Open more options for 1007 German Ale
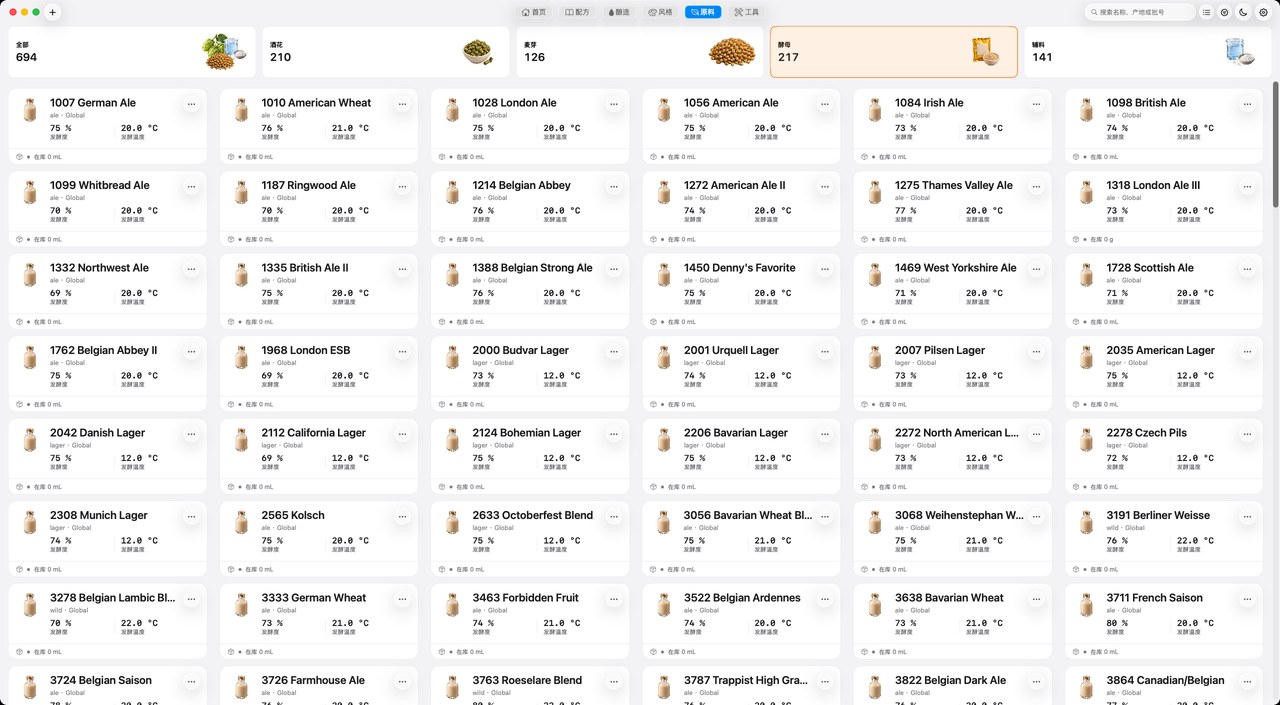 (x=190, y=103)
